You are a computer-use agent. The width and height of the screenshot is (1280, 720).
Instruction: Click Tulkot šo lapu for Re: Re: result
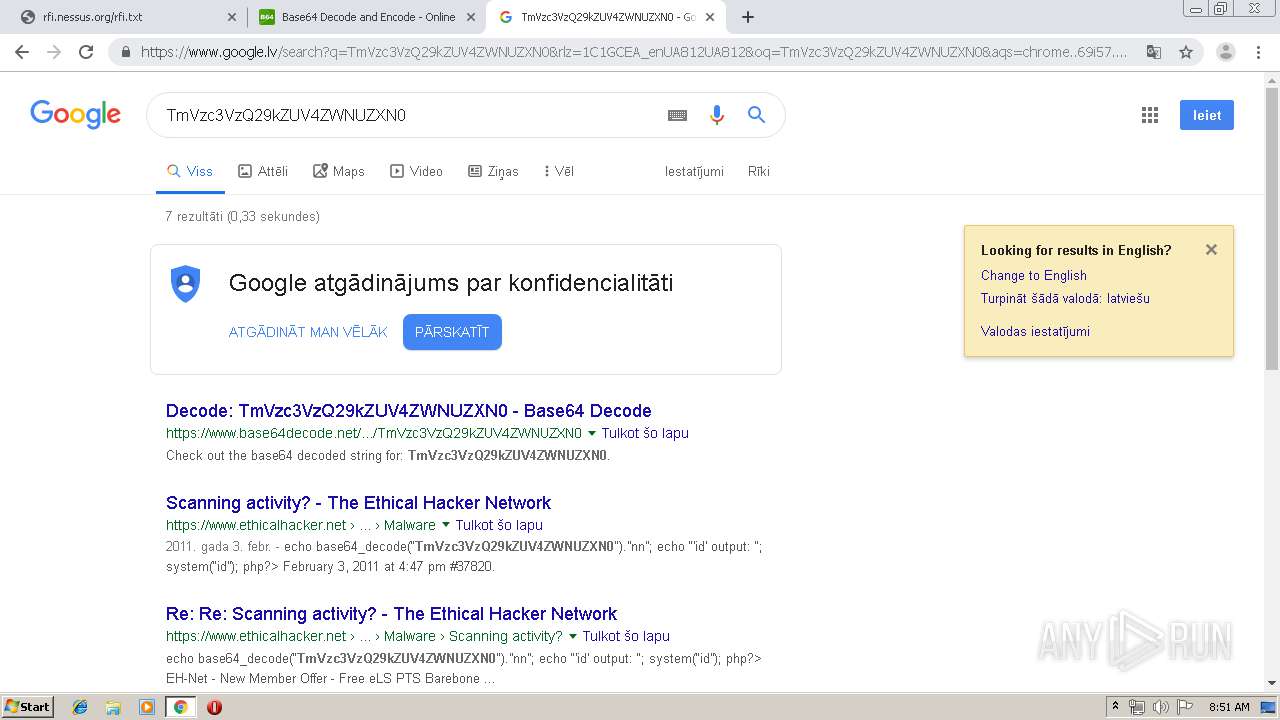[x=626, y=636]
